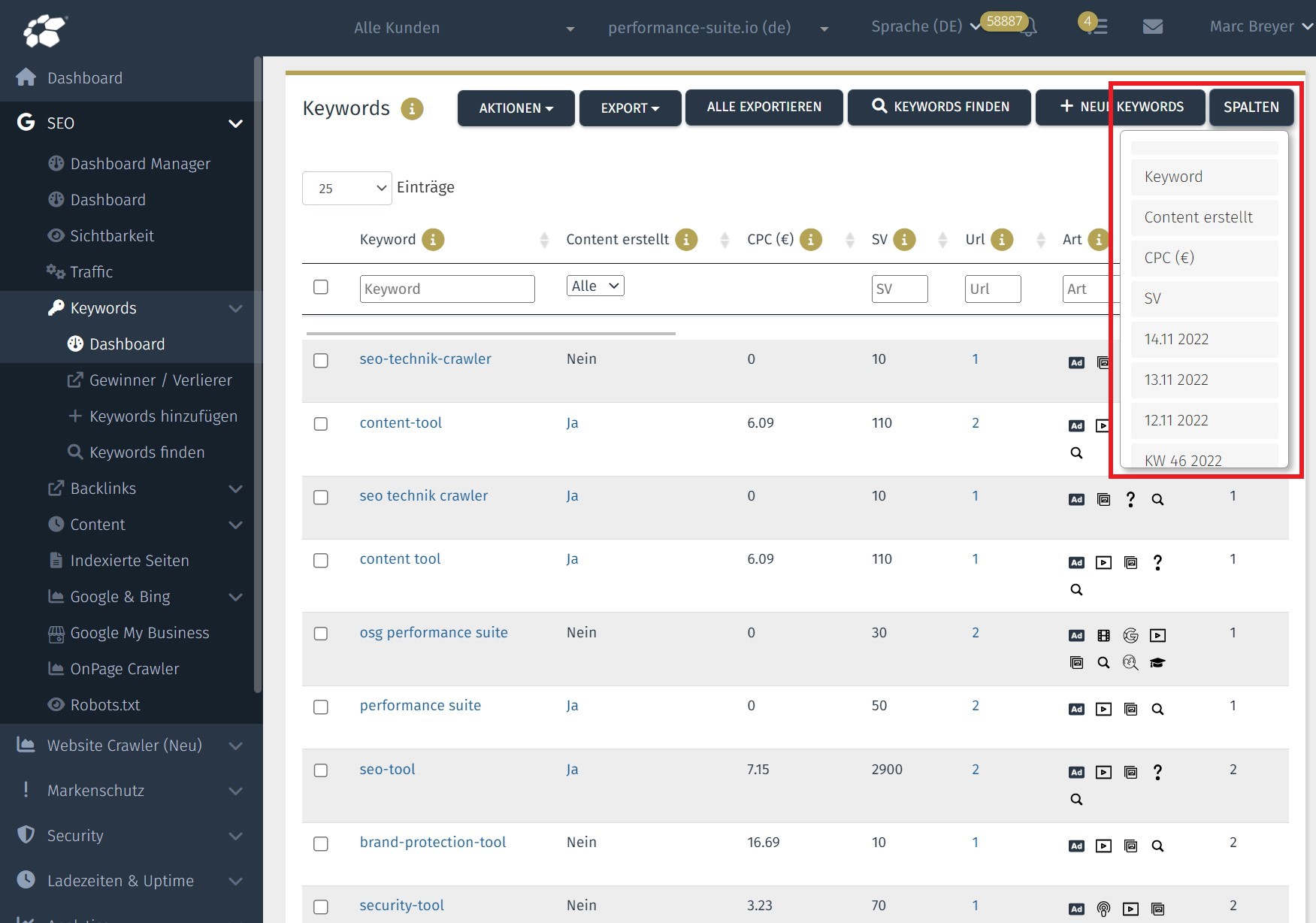Open the task list icon with badge 4
This screenshot has height=923, width=1316.
pos(1099,28)
